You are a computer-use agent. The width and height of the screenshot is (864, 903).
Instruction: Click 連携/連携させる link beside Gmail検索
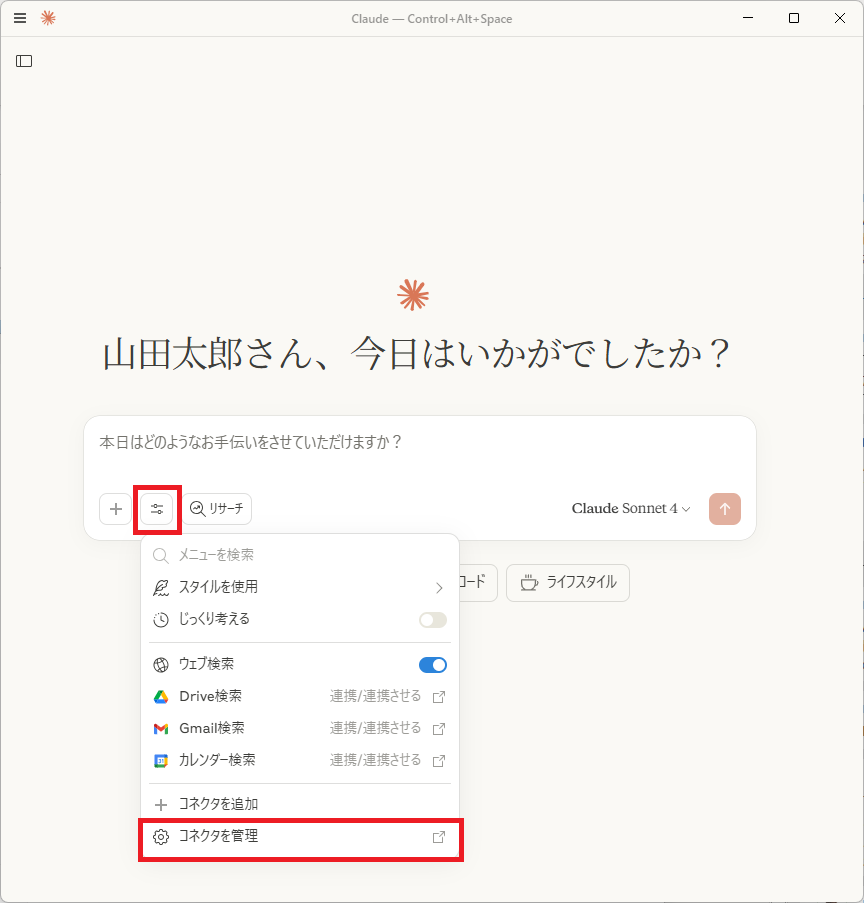point(376,729)
